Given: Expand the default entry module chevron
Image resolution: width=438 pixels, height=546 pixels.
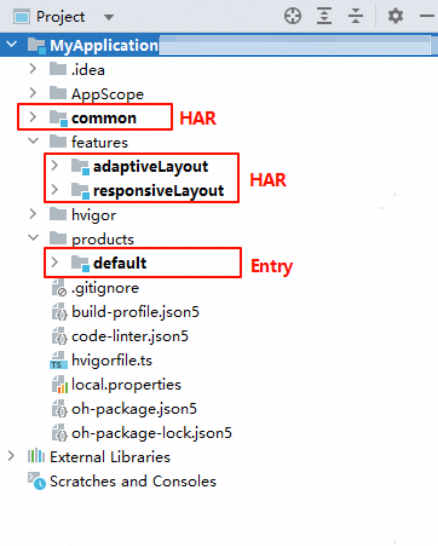Looking at the screenshot, I should click(x=55, y=262).
